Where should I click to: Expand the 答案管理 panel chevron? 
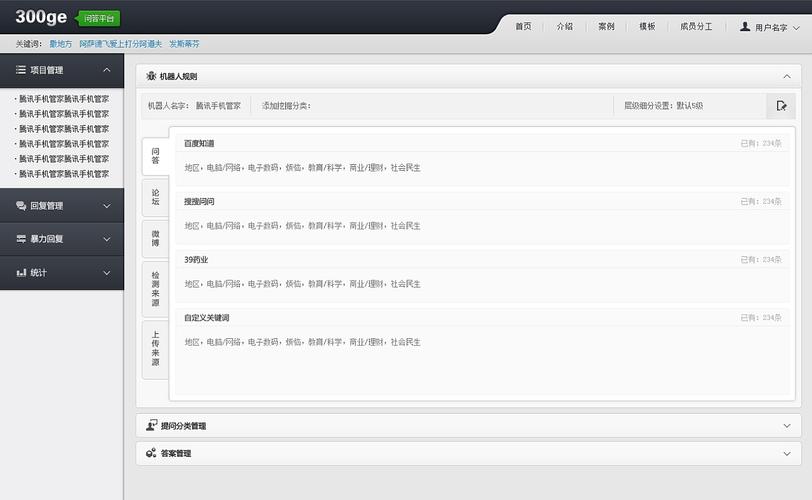click(x=787, y=454)
